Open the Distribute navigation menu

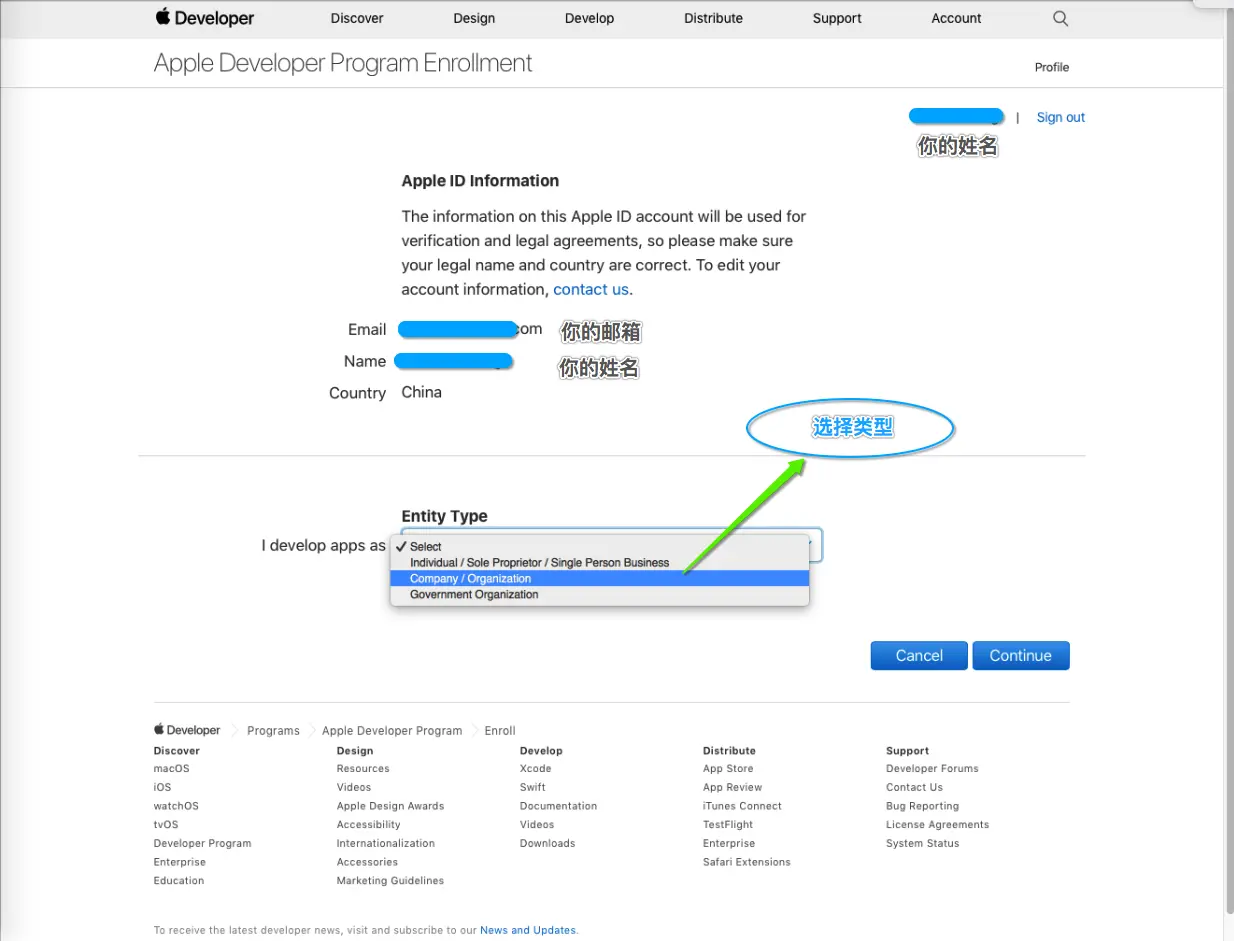714,18
